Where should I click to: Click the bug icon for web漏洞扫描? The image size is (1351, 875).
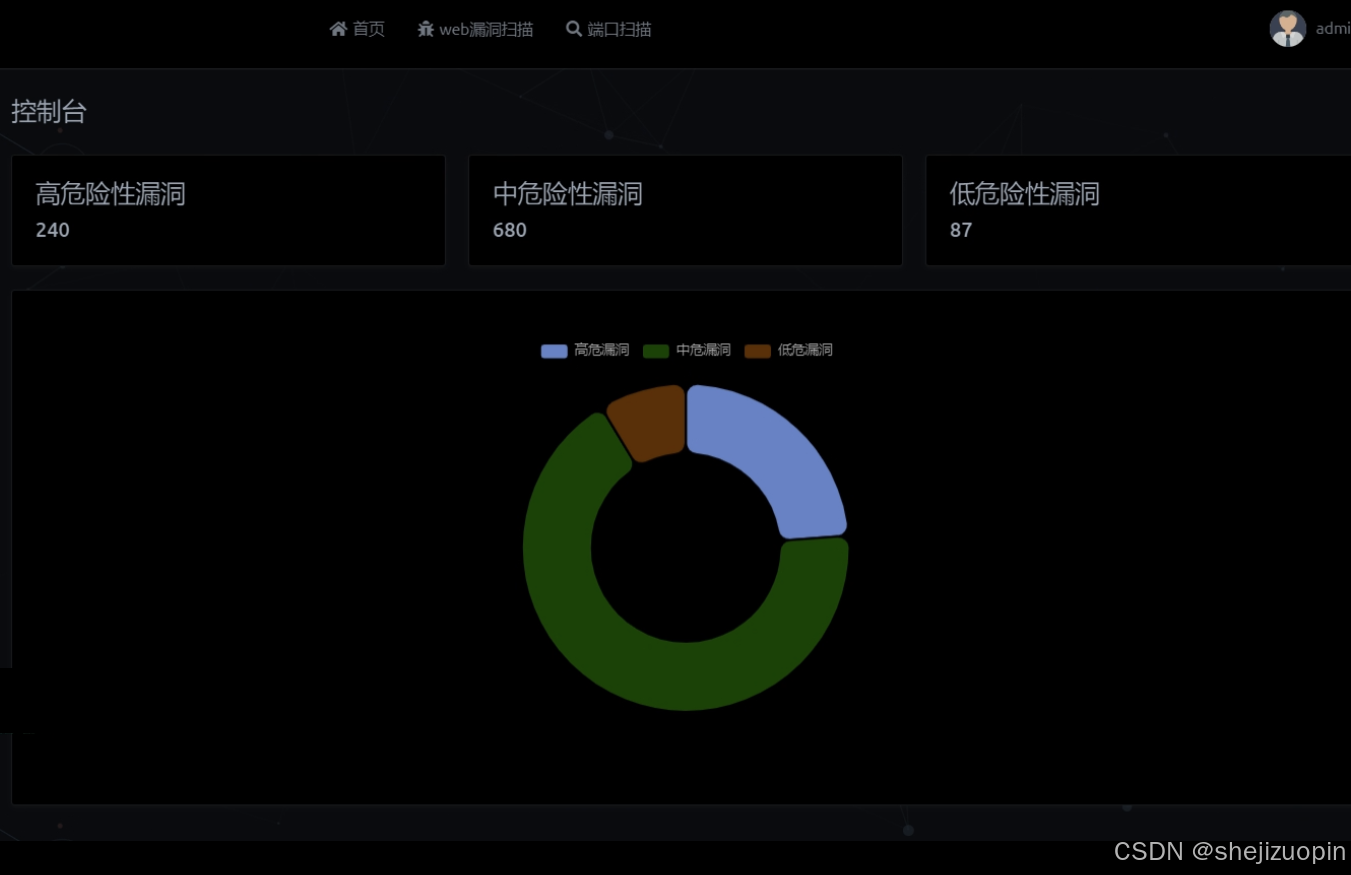click(426, 29)
